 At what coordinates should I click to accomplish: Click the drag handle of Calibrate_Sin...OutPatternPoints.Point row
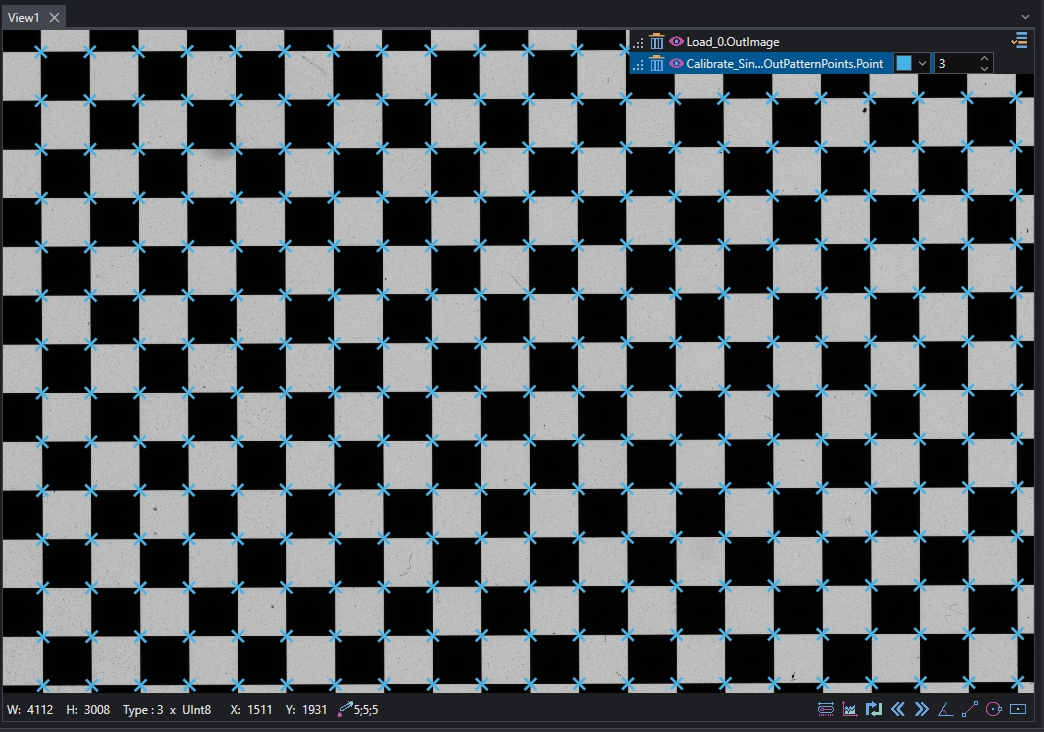point(638,65)
